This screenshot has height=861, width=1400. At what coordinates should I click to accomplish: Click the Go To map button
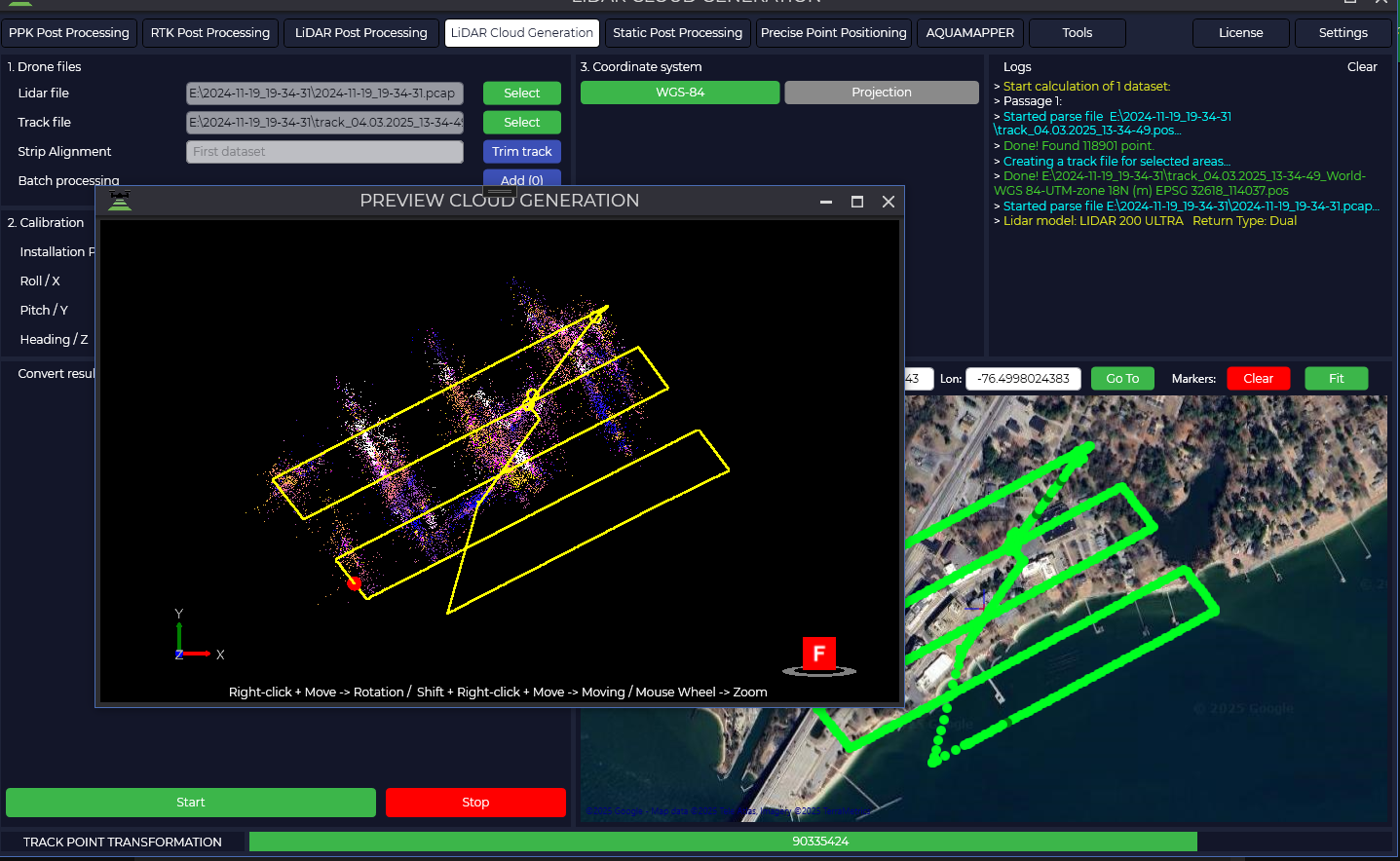pyautogui.click(x=1122, y=379)
